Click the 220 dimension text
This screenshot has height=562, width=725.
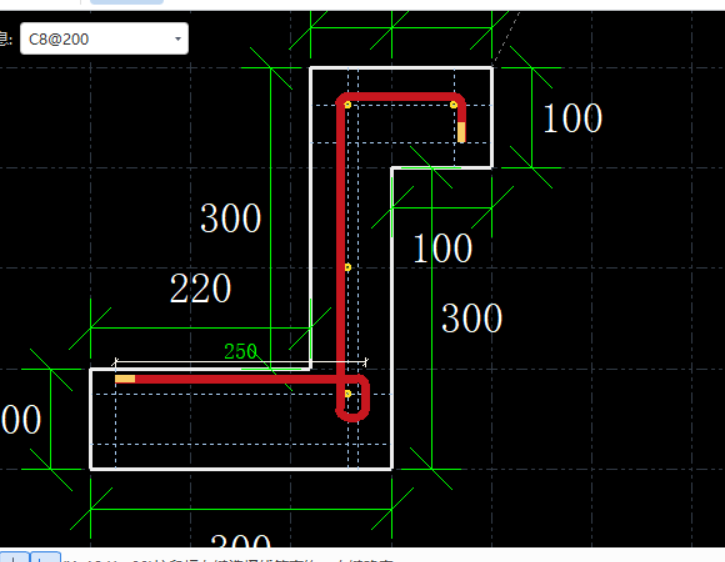(x=200, y=288)
